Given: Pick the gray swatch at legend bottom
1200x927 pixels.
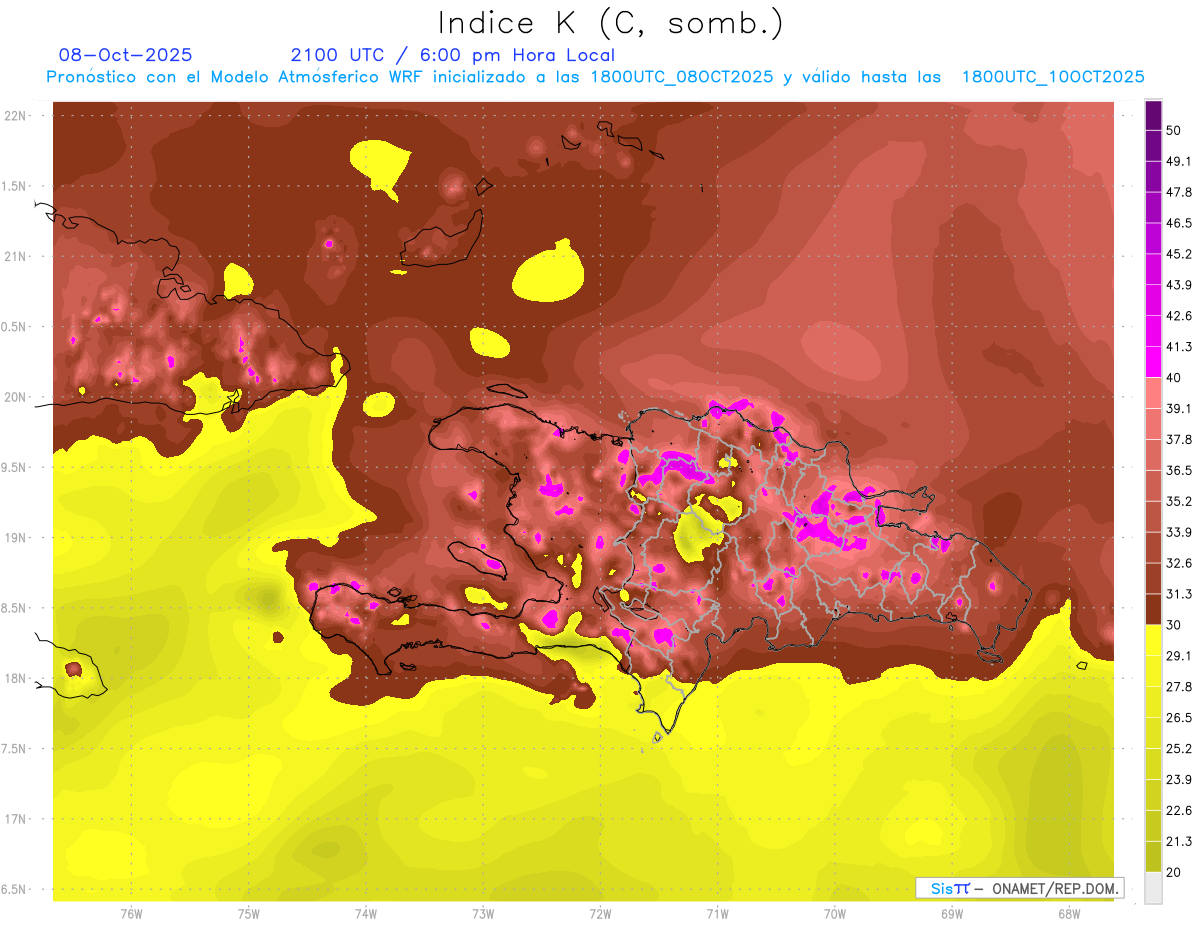Looking at the screenshot, I should pyautogui.click(x=1153, y=888).
